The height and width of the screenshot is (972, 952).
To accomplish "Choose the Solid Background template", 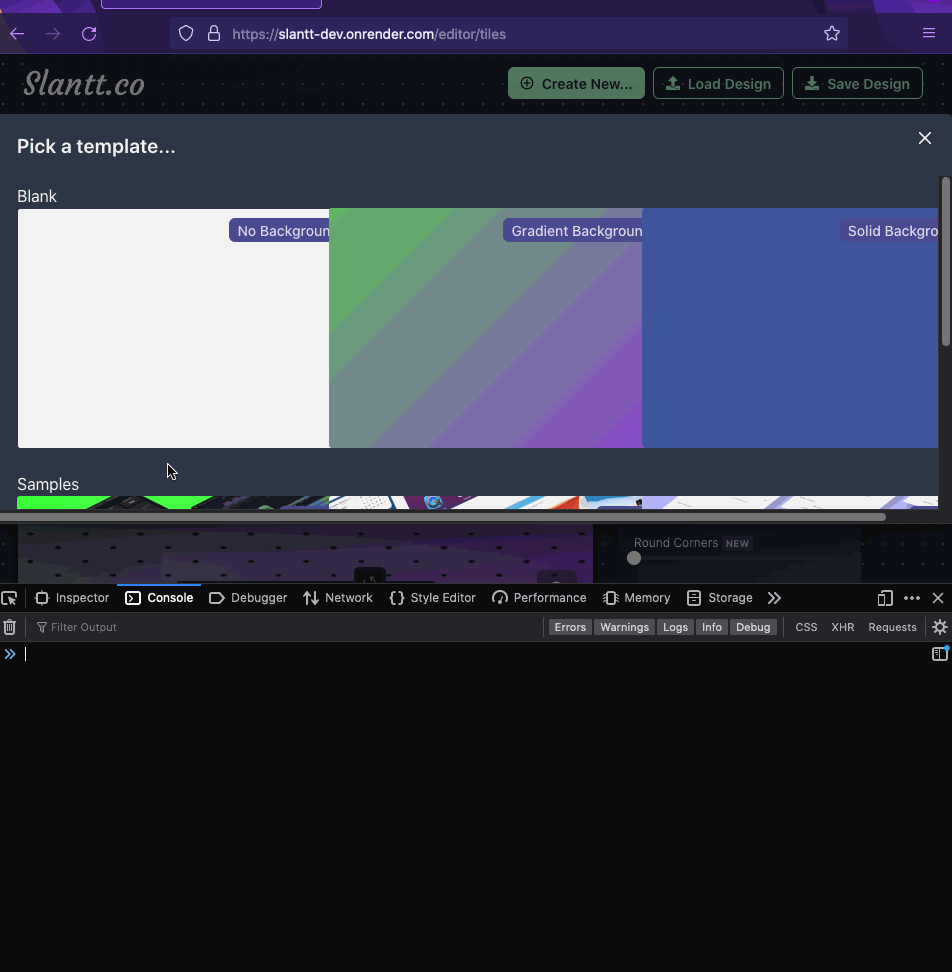I will click(x=790, y=328).
